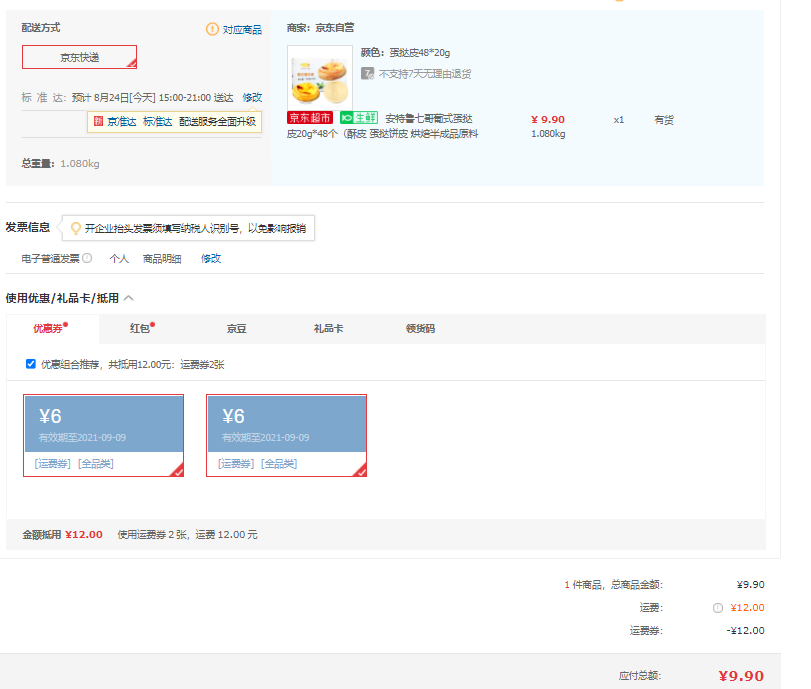
Task: Click 修改 to change delivery time
Action: coord(252,98)
